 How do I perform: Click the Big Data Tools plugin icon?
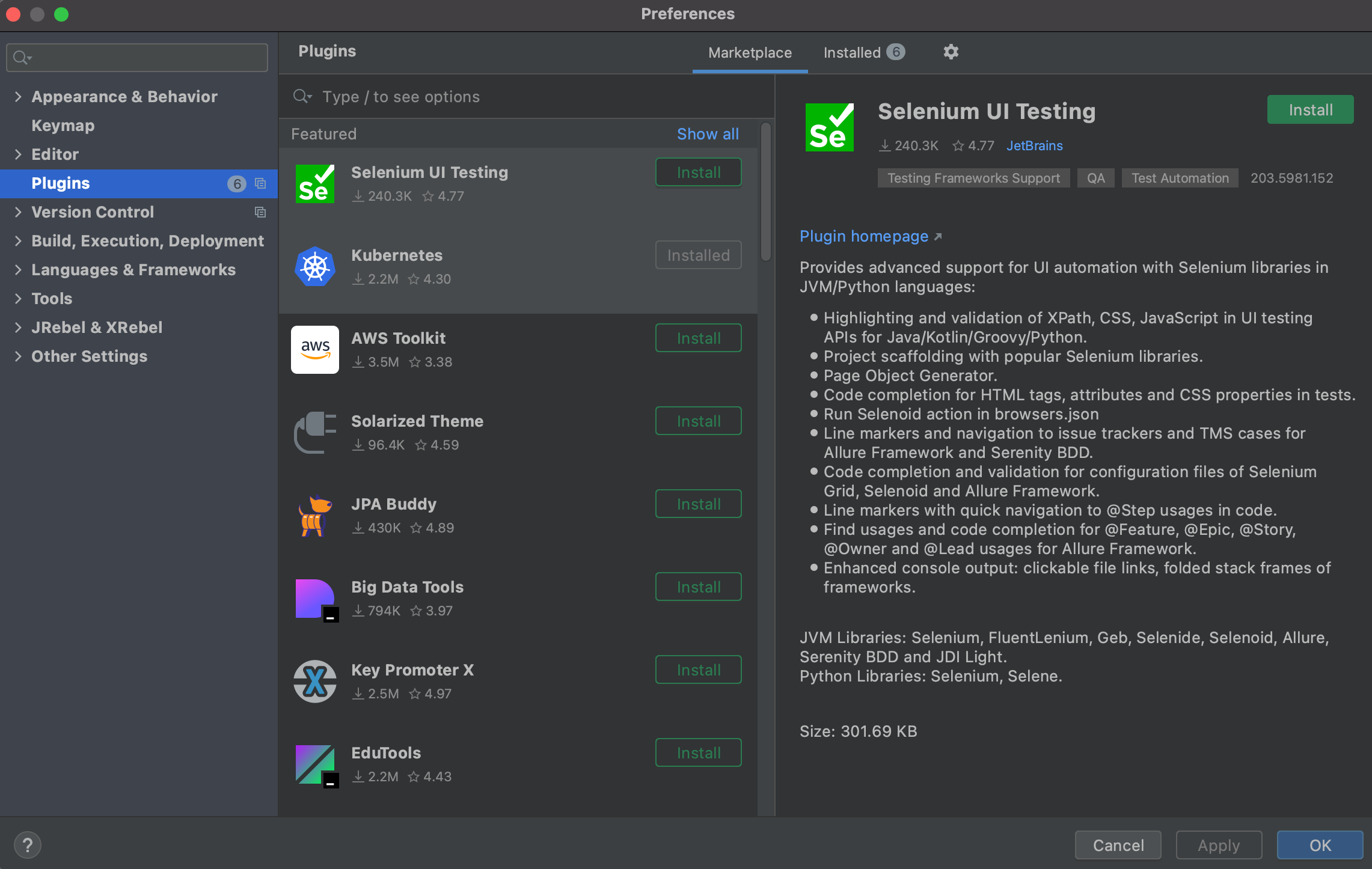point(314,599)
